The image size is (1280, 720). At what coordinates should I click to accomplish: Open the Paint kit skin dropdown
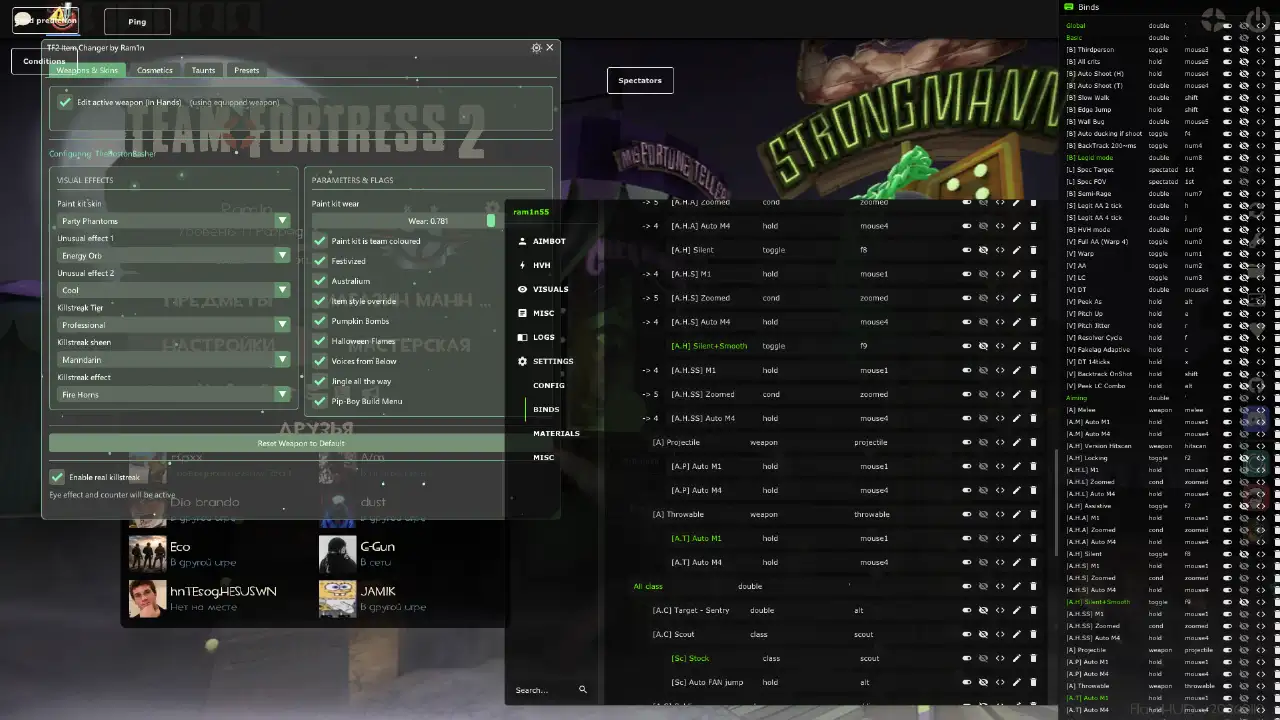pyautogui.click(x=174, y=221)
